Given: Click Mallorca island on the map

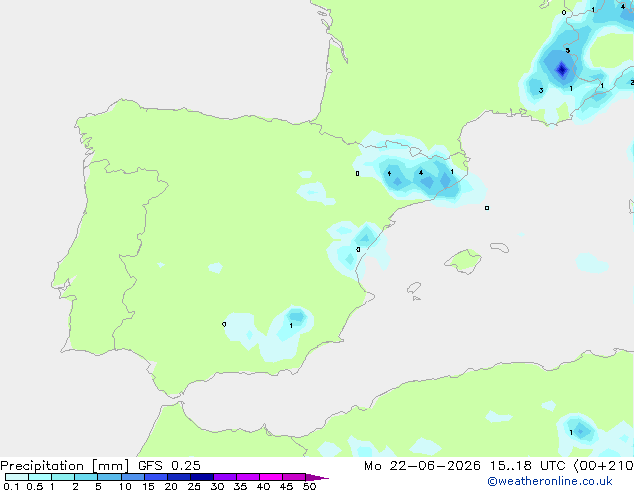Looking at the screenshot, I should 463,261.
